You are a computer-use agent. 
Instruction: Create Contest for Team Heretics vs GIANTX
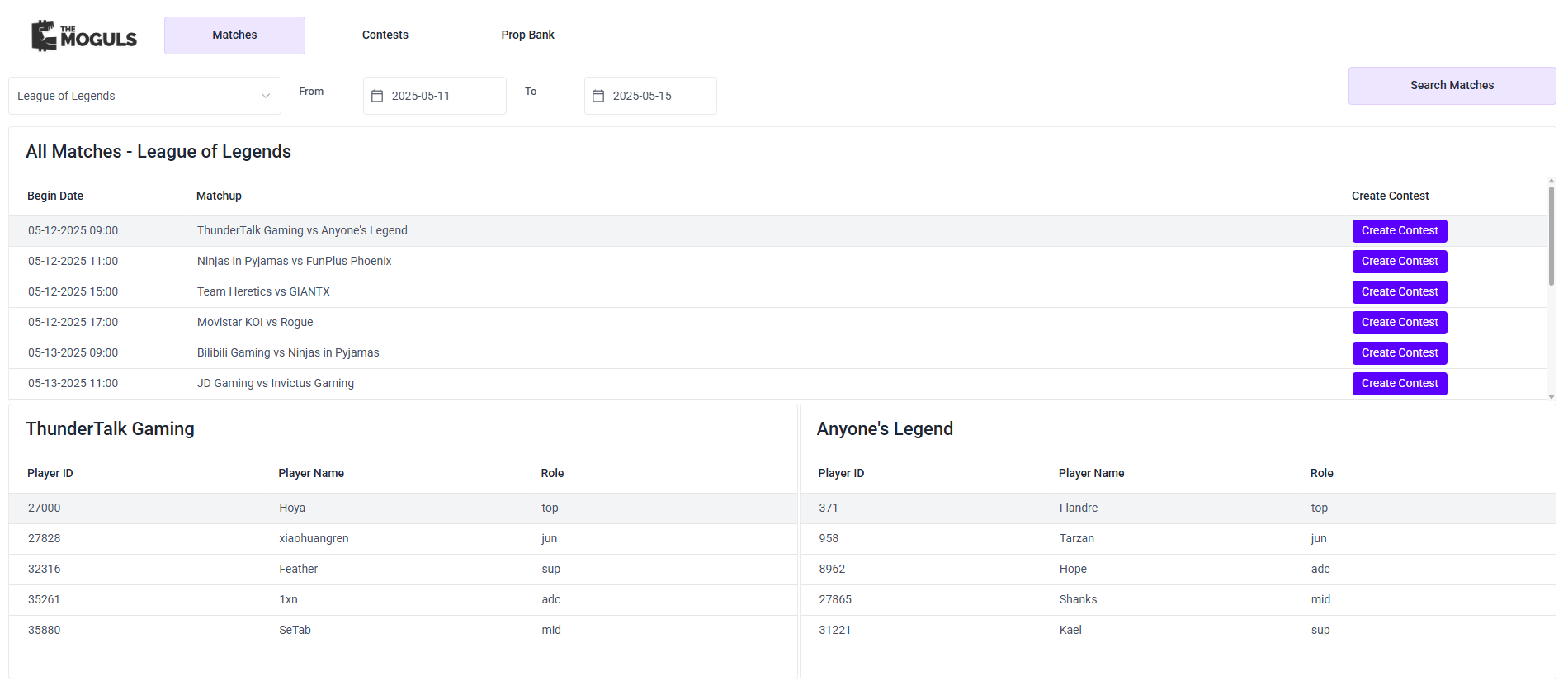(x=1400, y=292)
